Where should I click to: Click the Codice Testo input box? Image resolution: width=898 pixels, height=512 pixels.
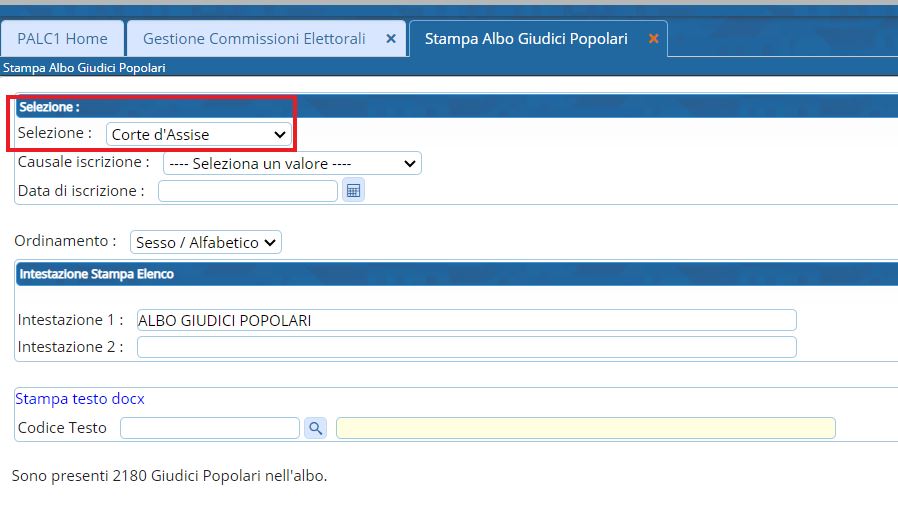click(x=210, y=428)
